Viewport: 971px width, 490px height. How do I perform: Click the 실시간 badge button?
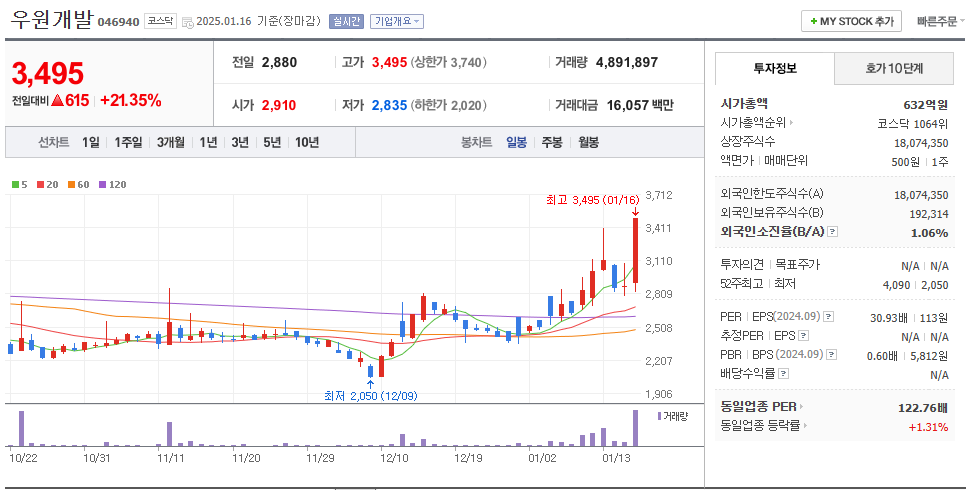coord(346,21)
